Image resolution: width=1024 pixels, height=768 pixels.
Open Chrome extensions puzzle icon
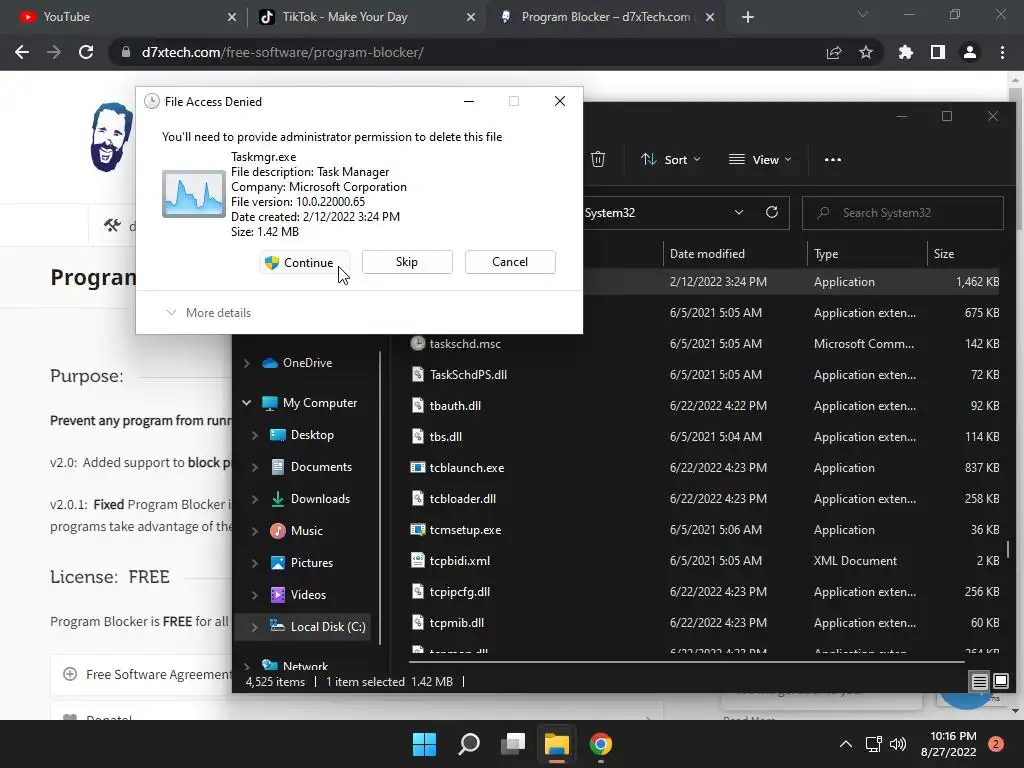(x=906, y=52)
